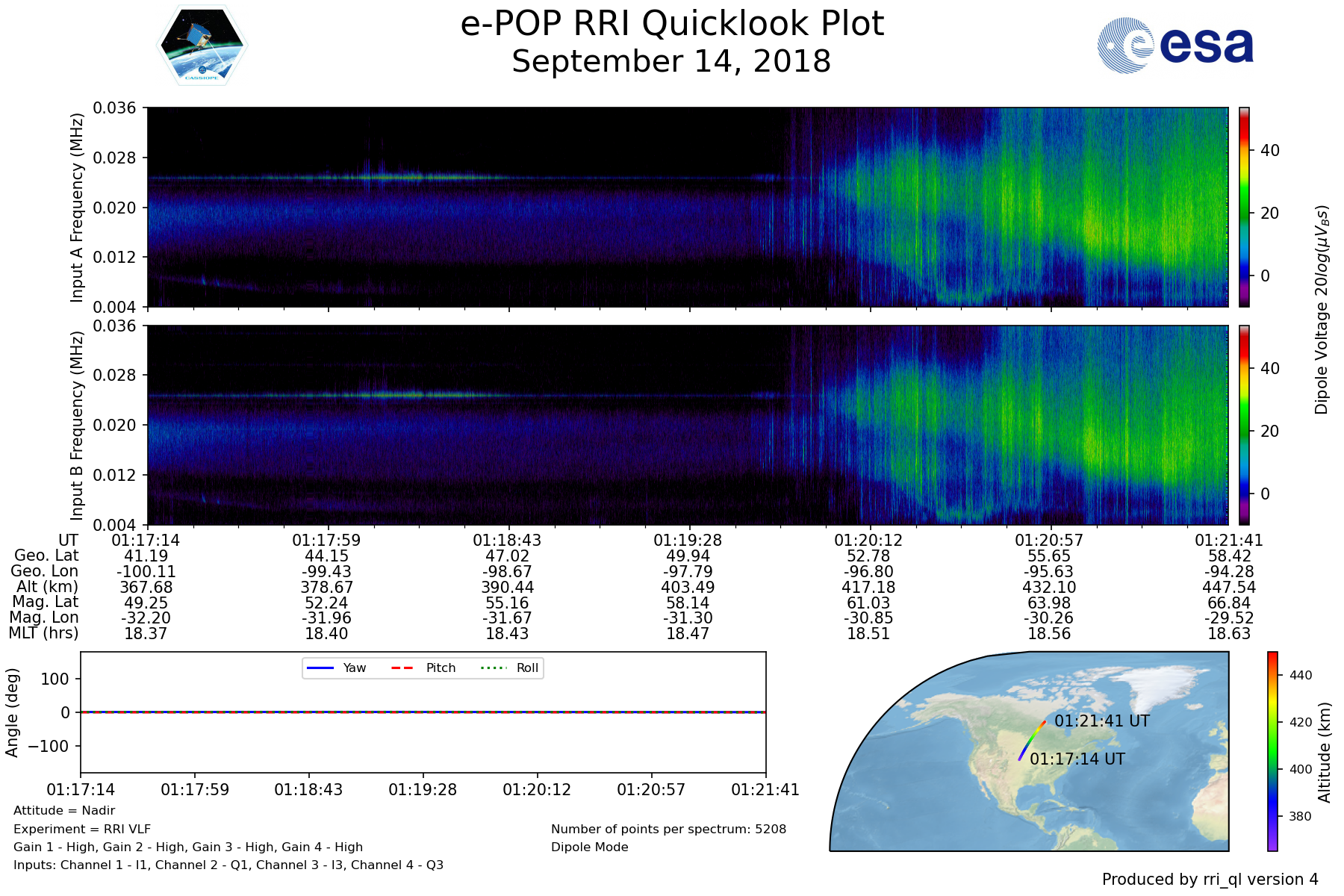Click the 'Dipole Mode' text
The height and width of the screenshot is (896, 1344).
click(x=589, y=847)
